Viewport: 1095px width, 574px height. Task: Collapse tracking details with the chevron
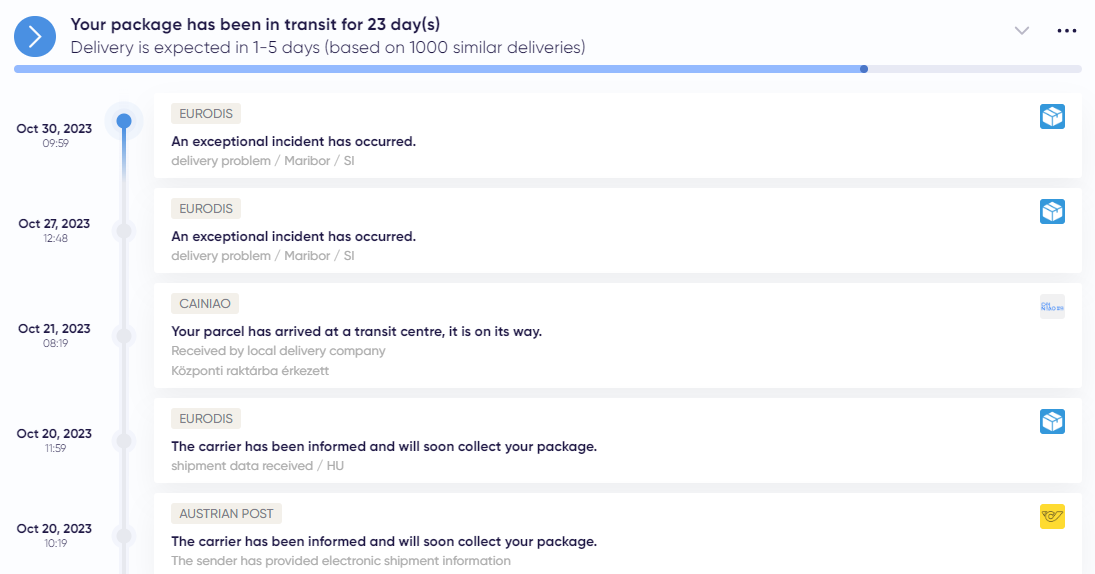[1022, 31]
